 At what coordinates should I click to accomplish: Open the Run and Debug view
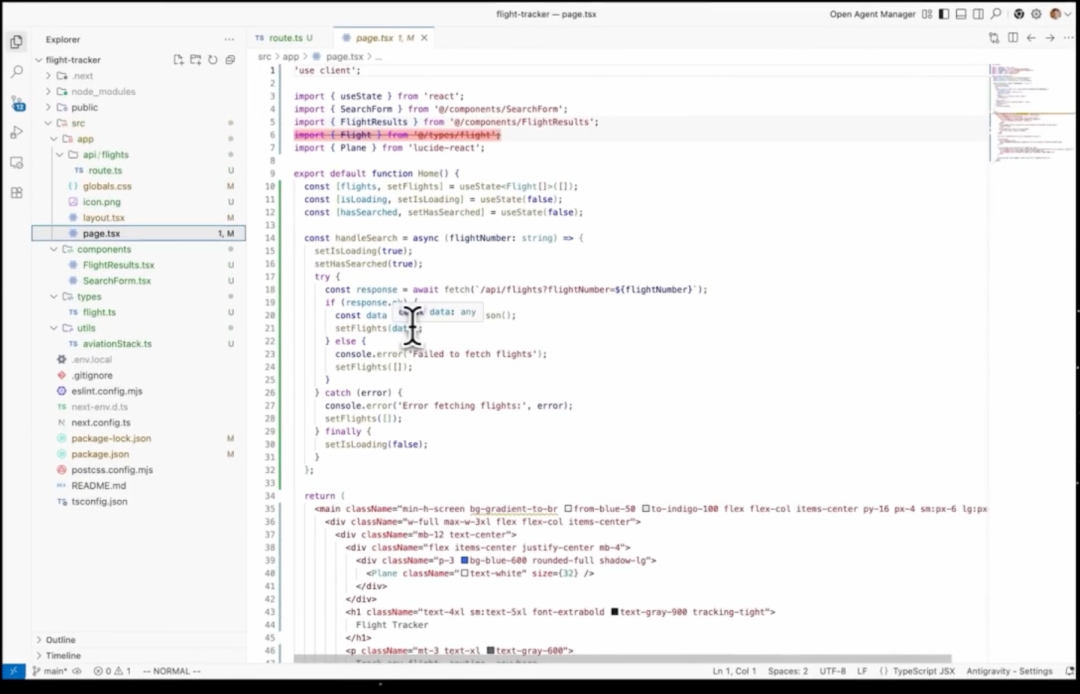(17, 133)
